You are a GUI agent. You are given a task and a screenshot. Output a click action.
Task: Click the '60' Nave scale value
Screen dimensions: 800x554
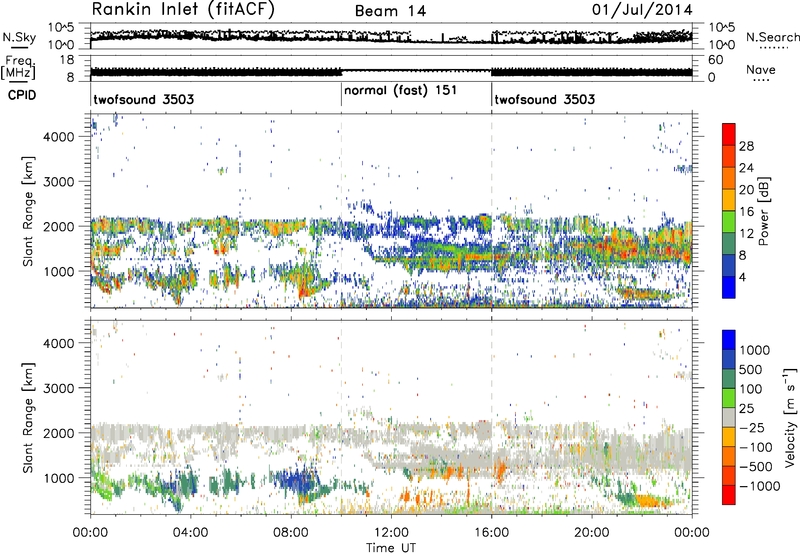715,60
